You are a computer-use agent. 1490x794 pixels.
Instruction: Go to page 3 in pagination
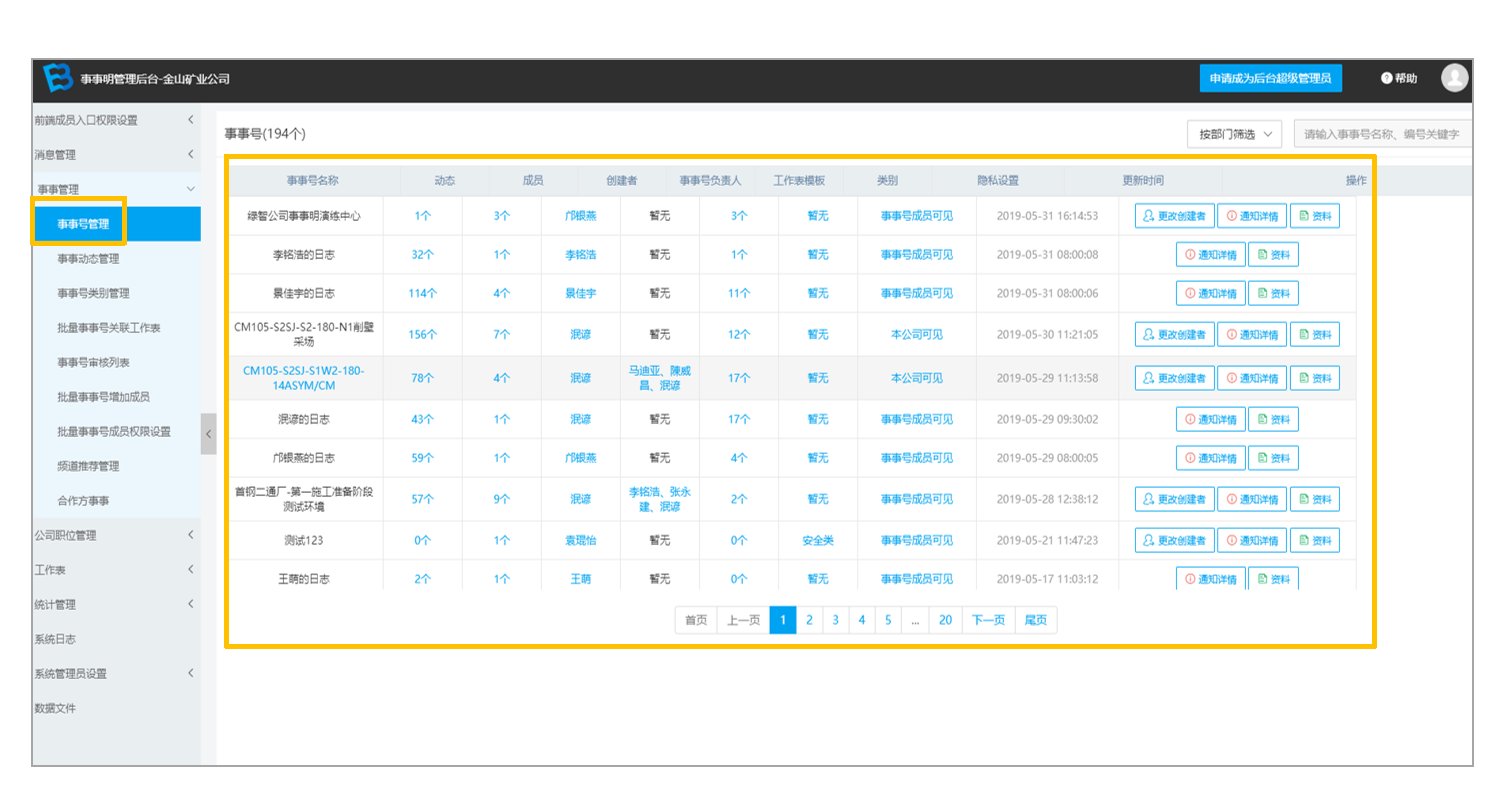pos(835,620)
